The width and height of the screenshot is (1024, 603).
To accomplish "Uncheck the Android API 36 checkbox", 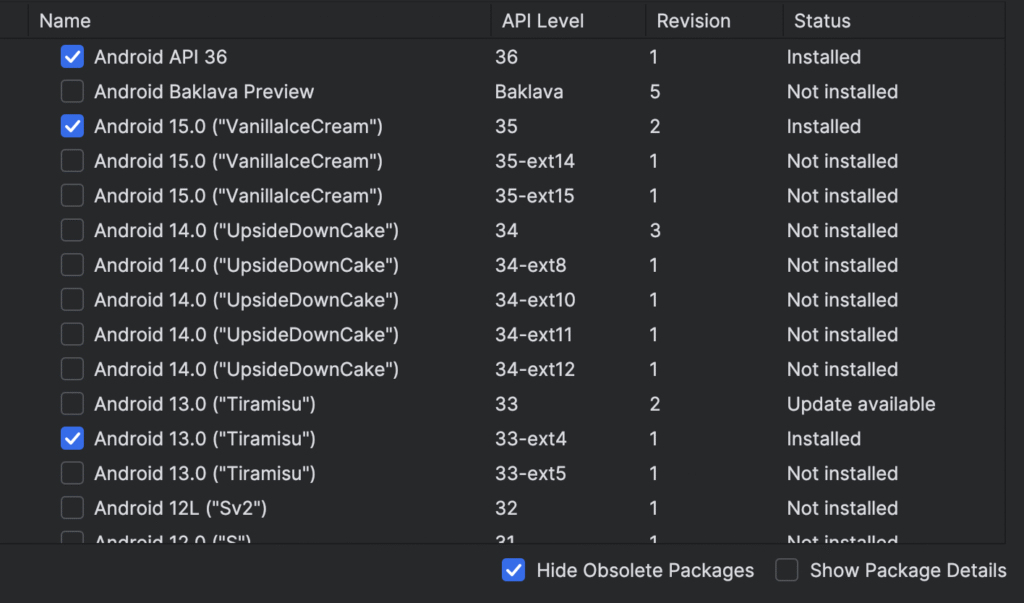I will [72, 57].
